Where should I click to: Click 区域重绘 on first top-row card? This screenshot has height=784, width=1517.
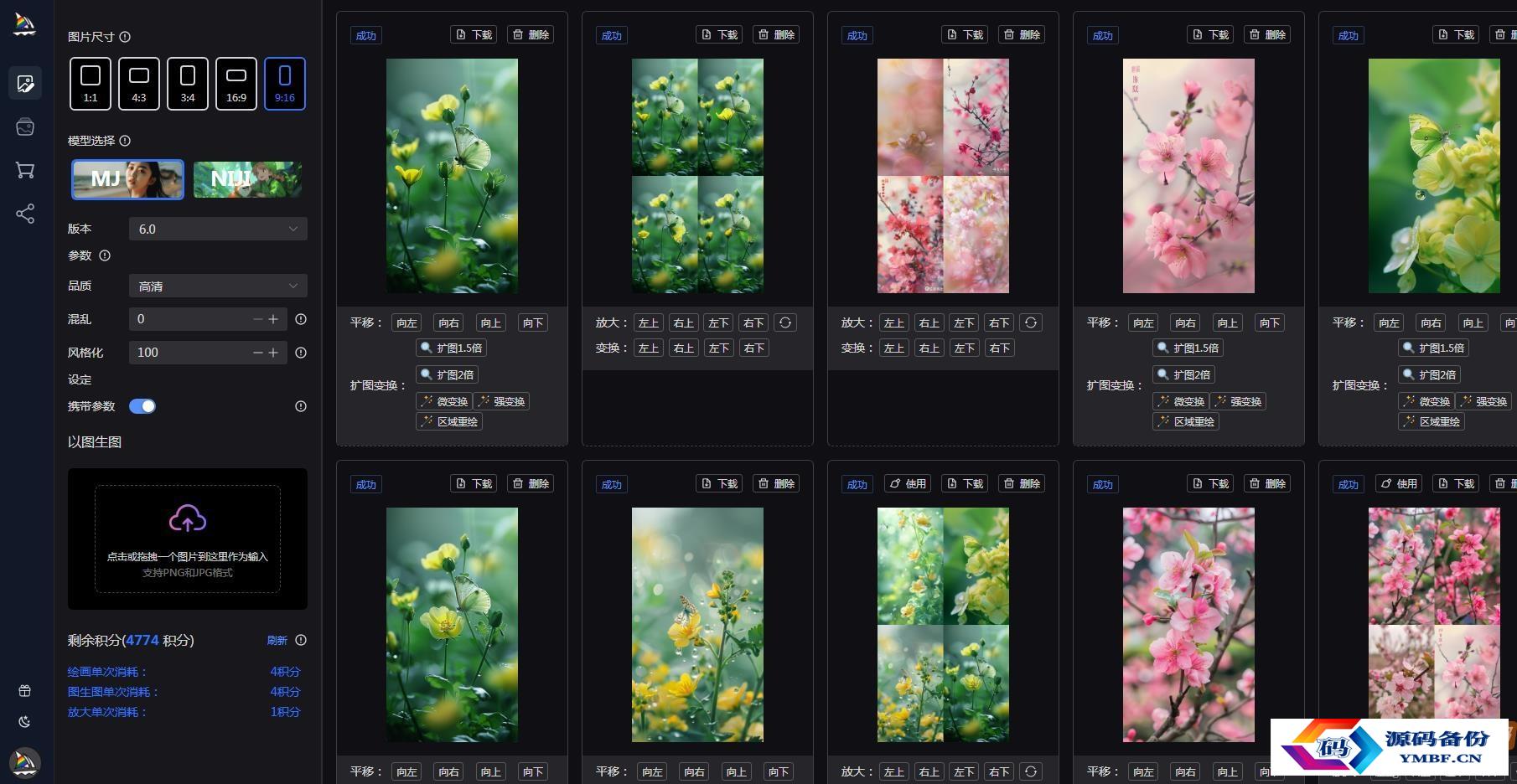coord(449,421)
